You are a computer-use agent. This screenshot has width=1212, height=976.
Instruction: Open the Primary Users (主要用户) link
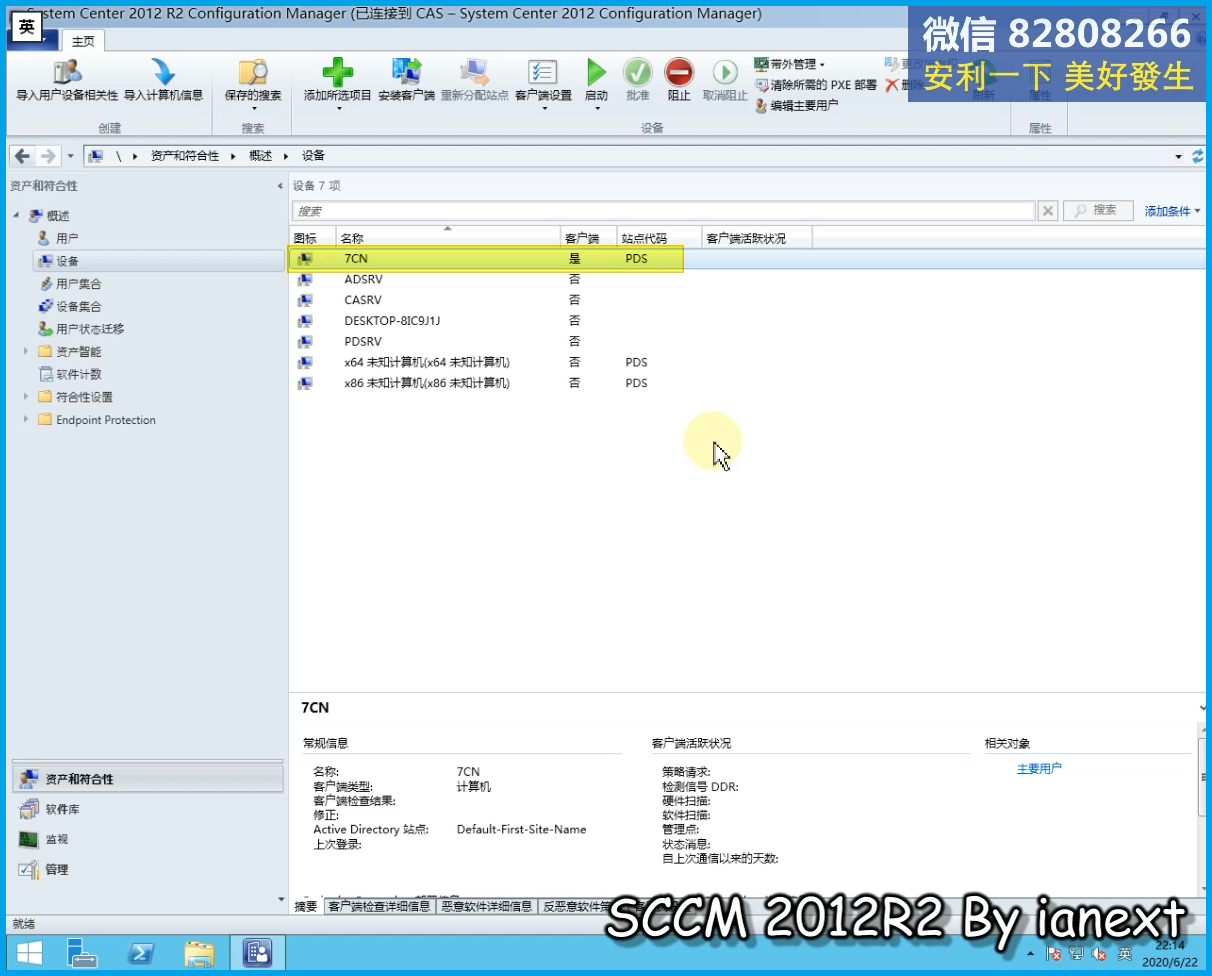click(1039, 769)
